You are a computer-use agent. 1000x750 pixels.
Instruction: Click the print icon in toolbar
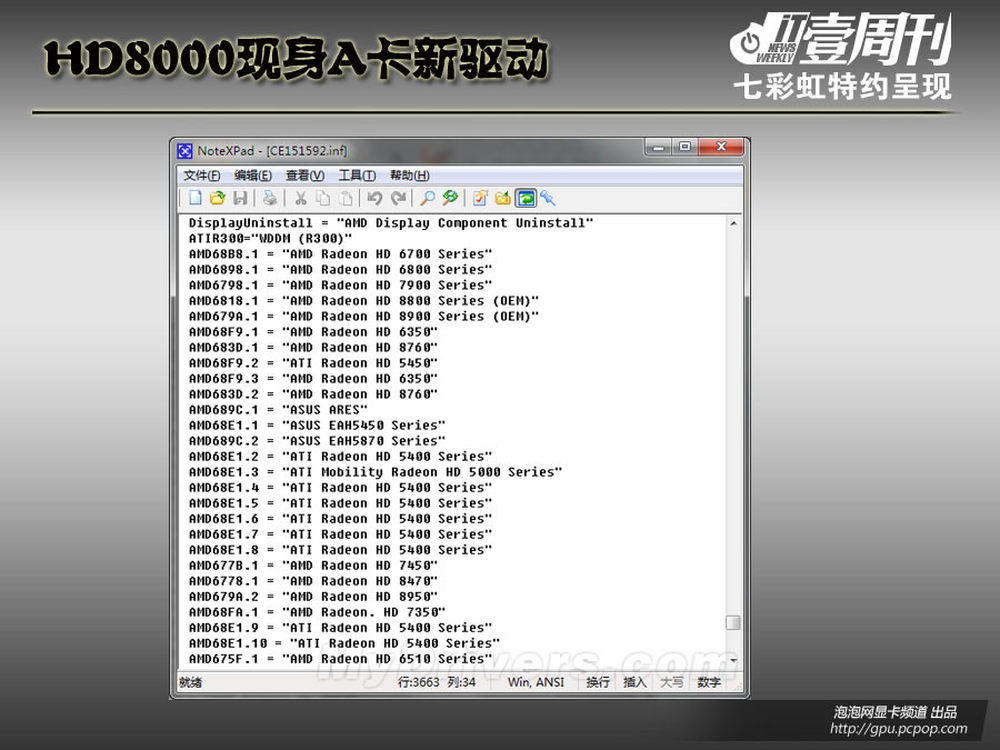coord(270,198)
